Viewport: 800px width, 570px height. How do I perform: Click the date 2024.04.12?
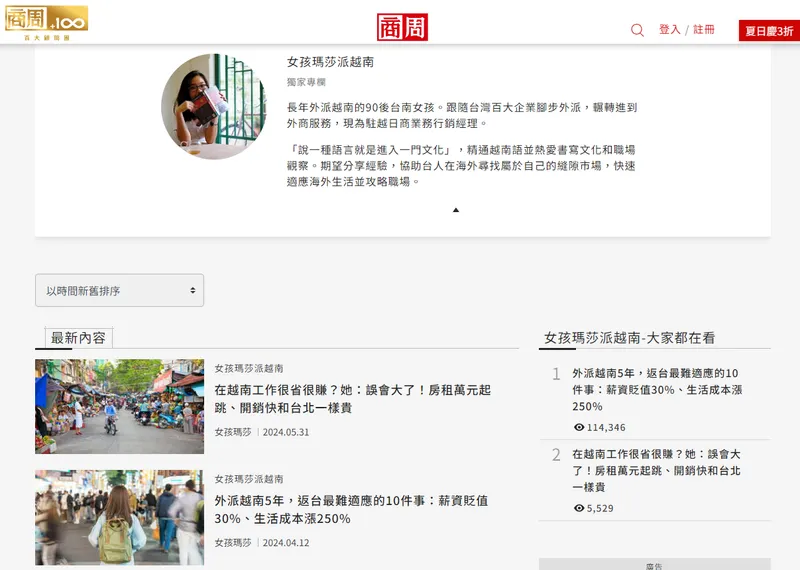coord(286,543)
